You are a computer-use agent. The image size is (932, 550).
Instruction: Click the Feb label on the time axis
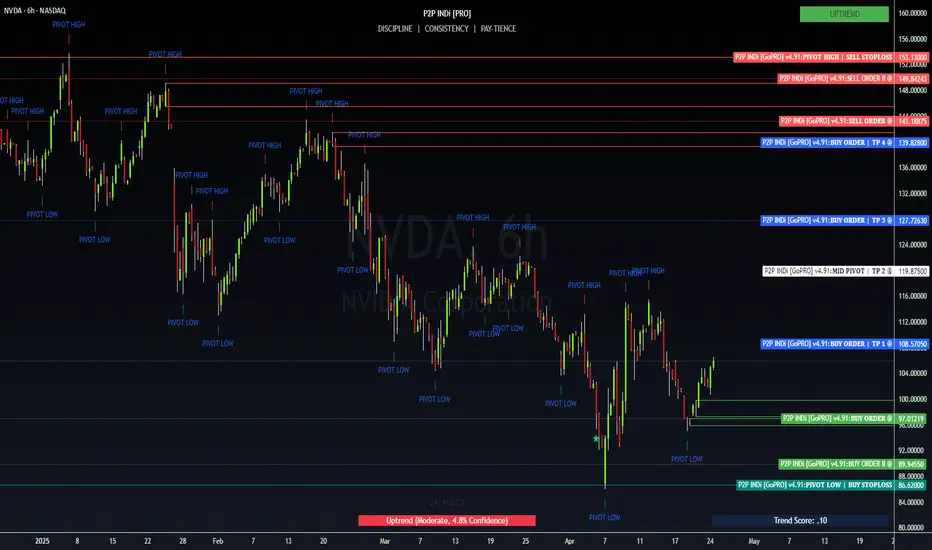click(x=218, y=541)
